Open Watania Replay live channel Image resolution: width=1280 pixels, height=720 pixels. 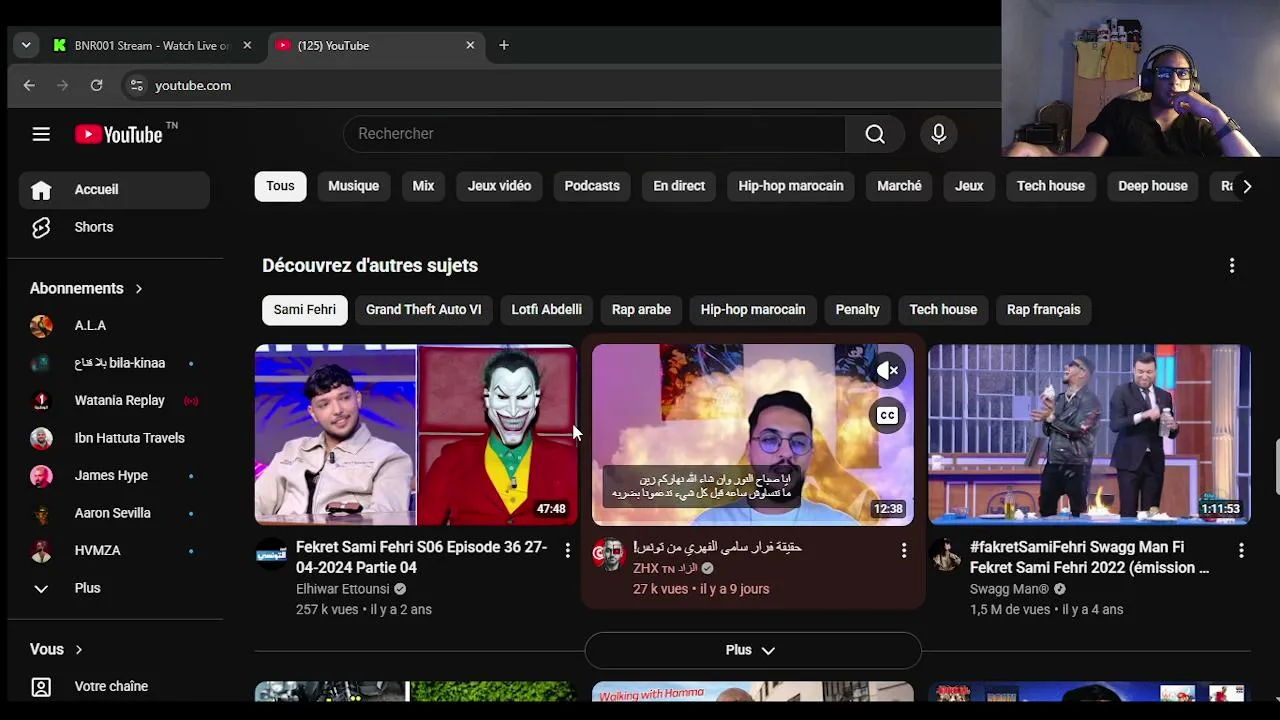pyautogui.click(x=114, y=401)
